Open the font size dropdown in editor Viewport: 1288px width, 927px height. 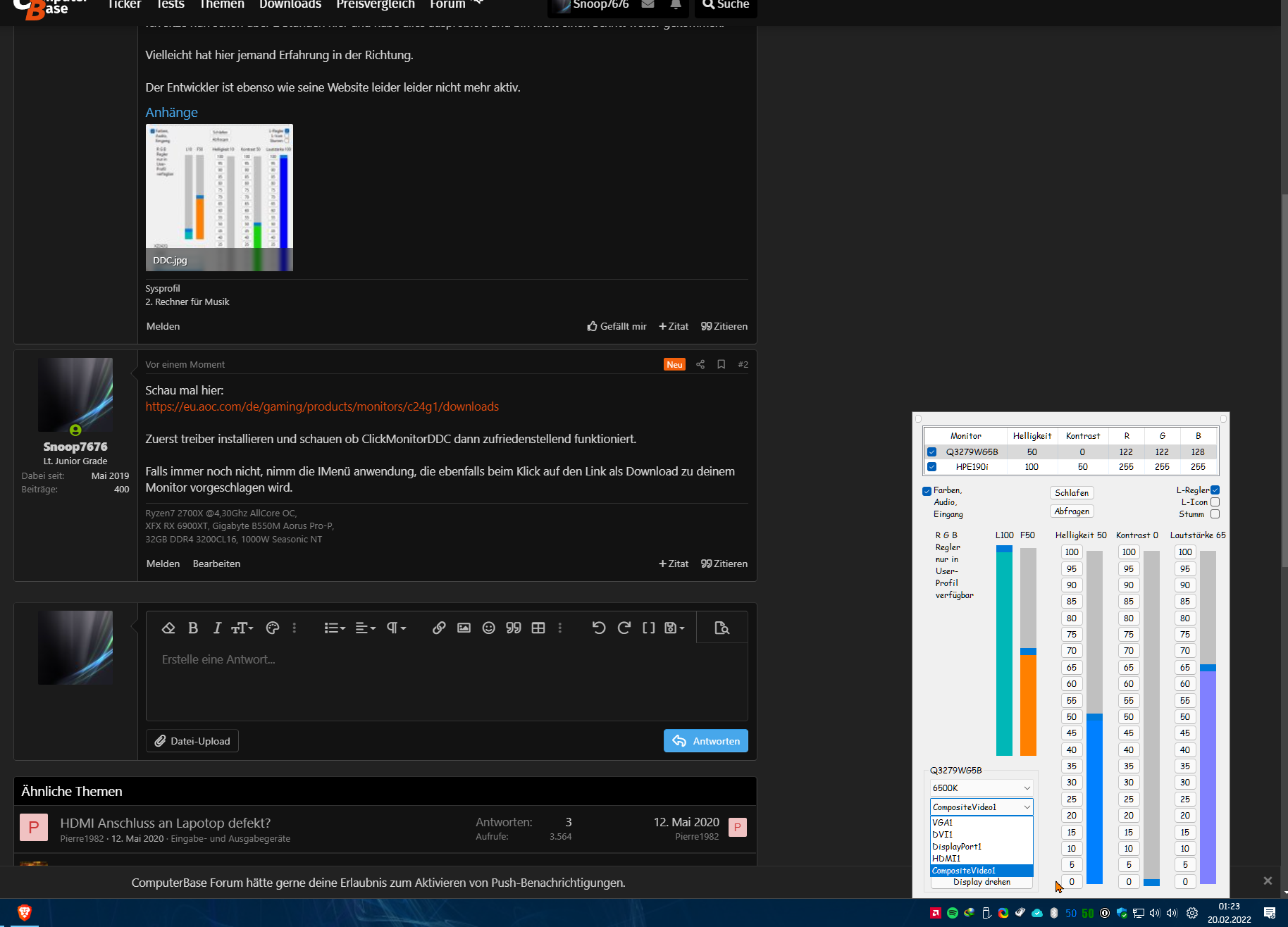tap(242, 628)
